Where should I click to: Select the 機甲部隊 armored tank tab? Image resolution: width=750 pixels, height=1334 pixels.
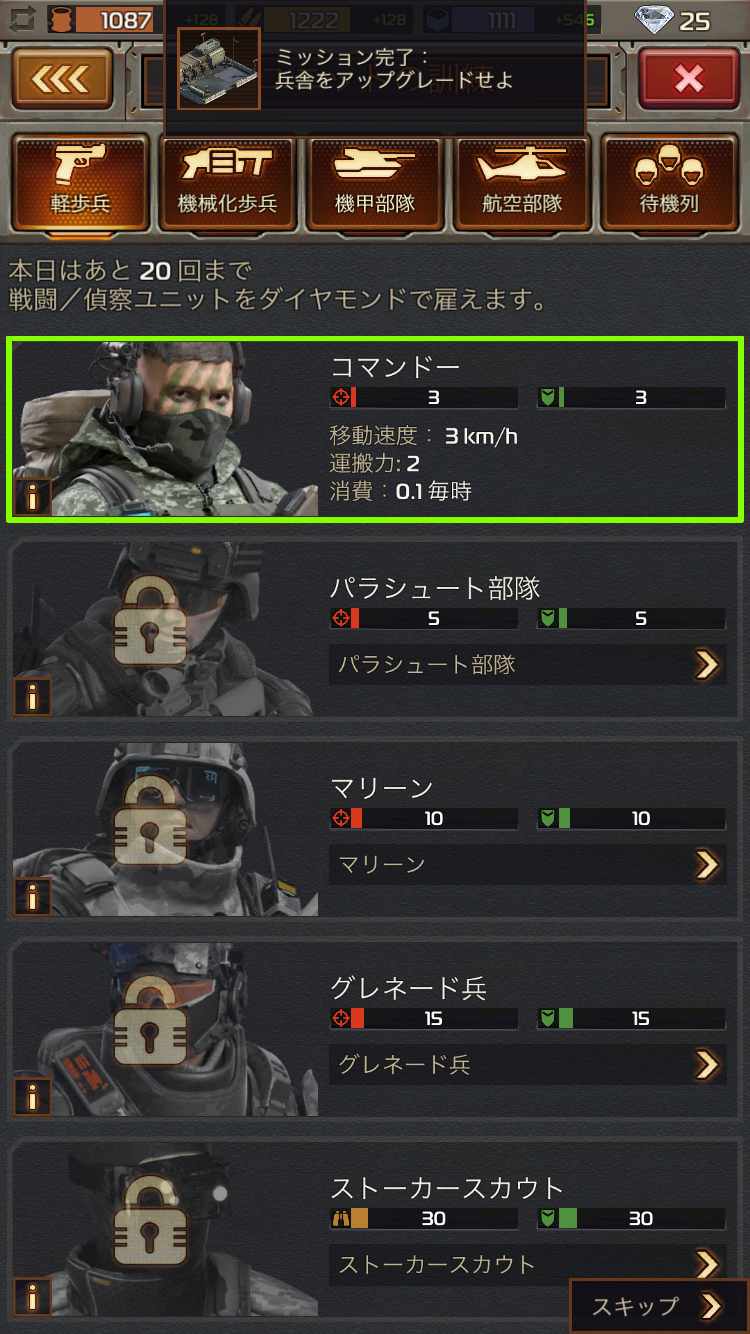click(375, 183)
